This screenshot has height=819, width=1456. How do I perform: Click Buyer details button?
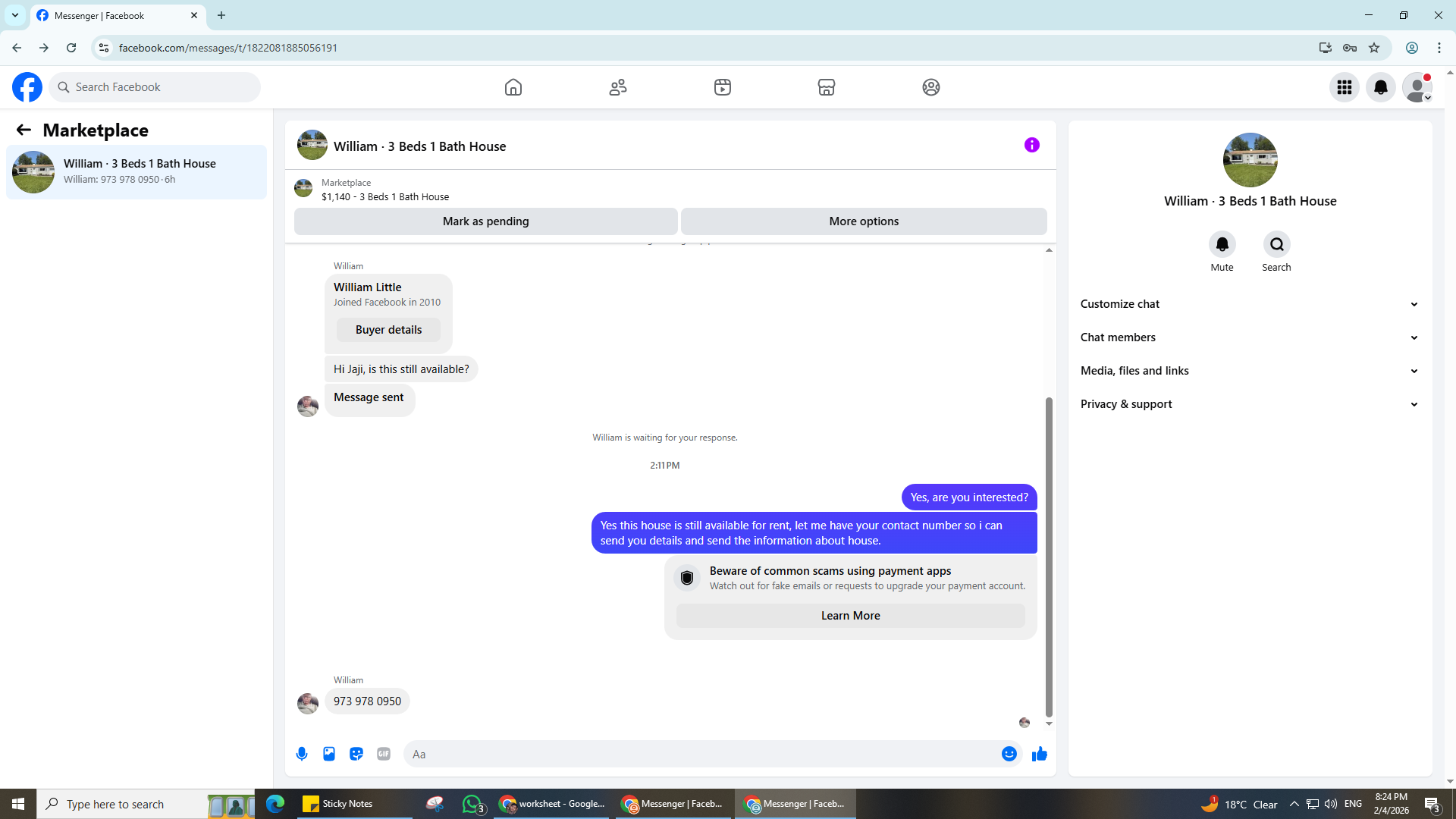point(388,330)
